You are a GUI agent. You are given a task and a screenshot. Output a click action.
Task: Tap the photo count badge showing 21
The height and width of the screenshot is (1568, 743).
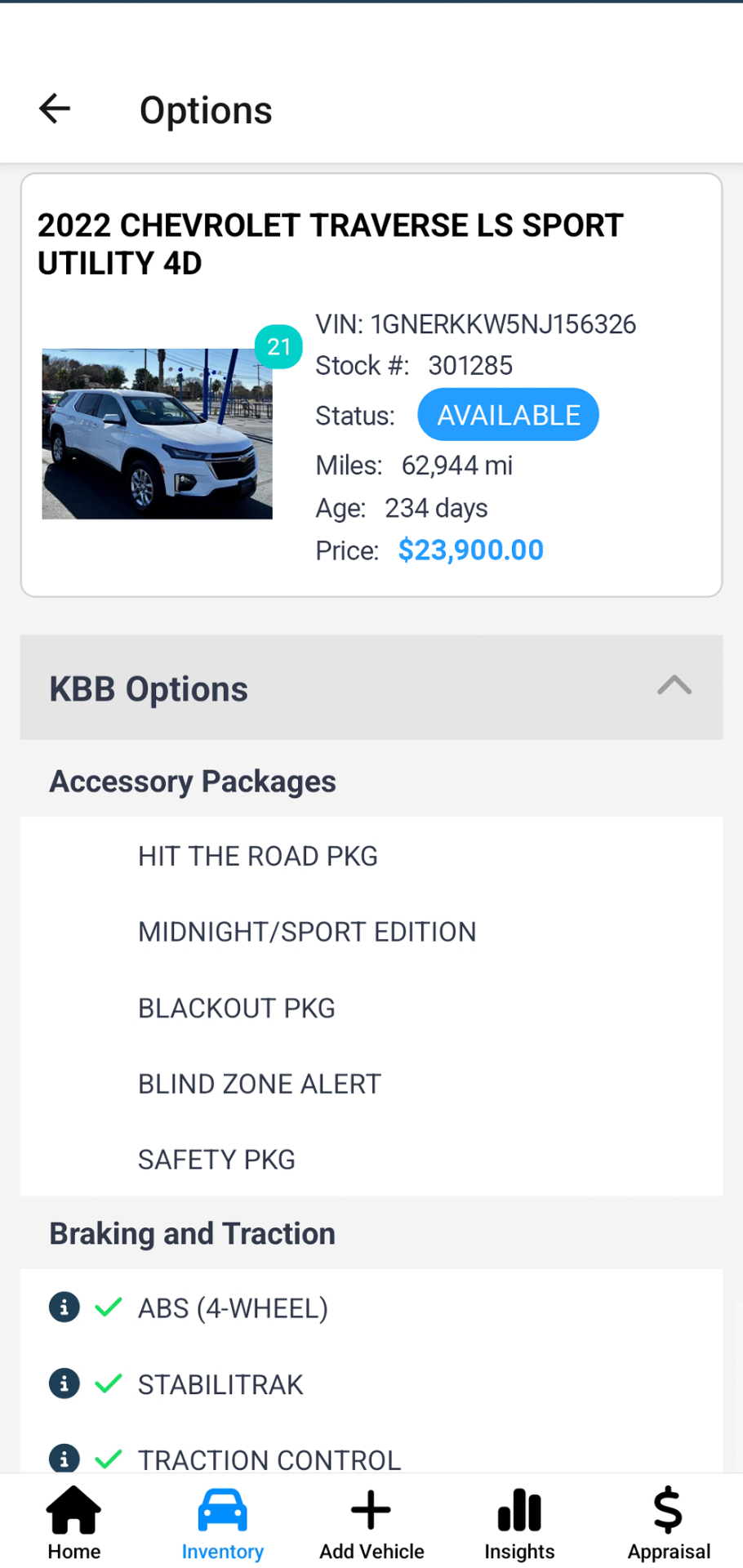tap(278, 346)
